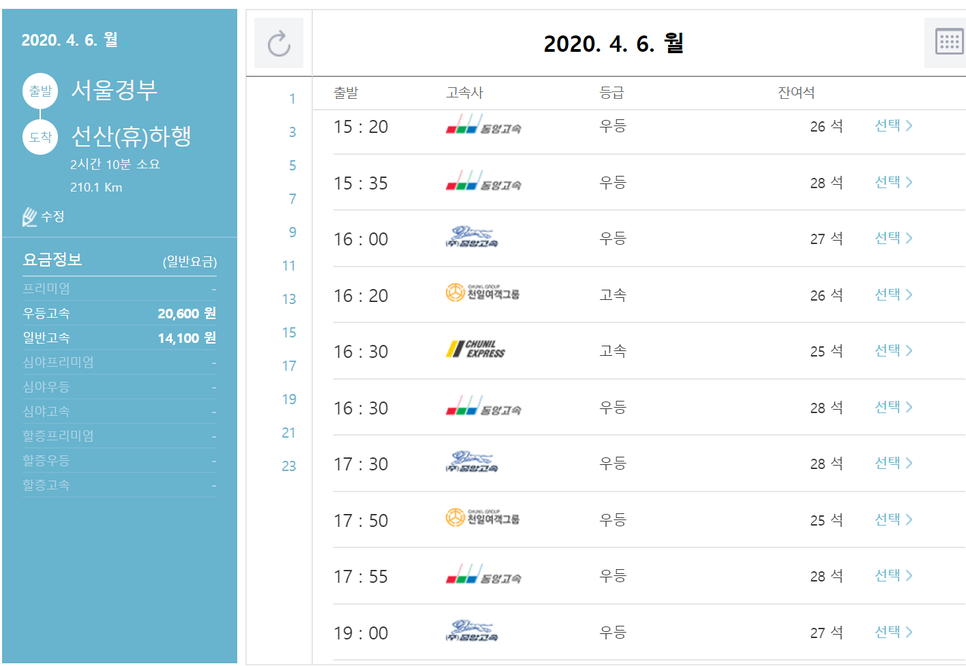Jump to hour 21 in time index
The height and width of the screenshot is (666, 966).
pyautogui.click(x=289, y=432)
